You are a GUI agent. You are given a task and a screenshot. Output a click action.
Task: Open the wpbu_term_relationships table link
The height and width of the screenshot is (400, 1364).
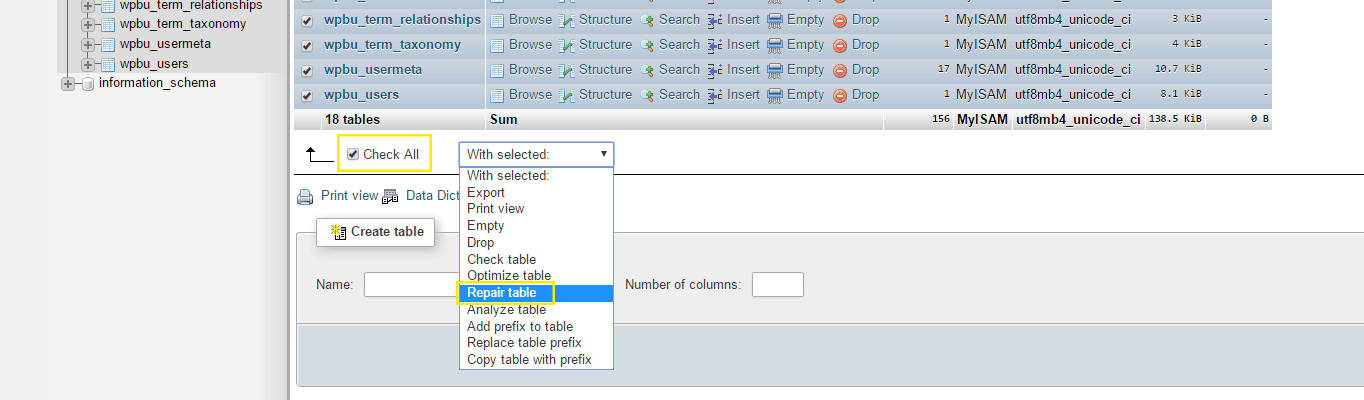pyautogui.click(x=402, y=20)
